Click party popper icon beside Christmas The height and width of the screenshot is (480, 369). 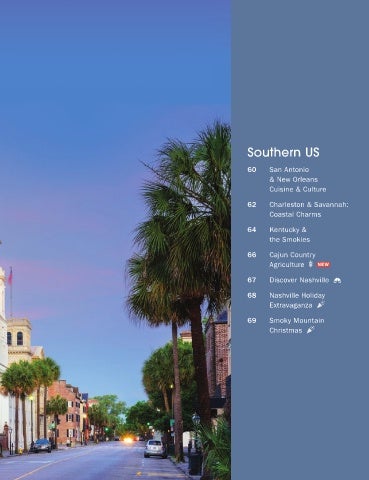pos(311,330)
